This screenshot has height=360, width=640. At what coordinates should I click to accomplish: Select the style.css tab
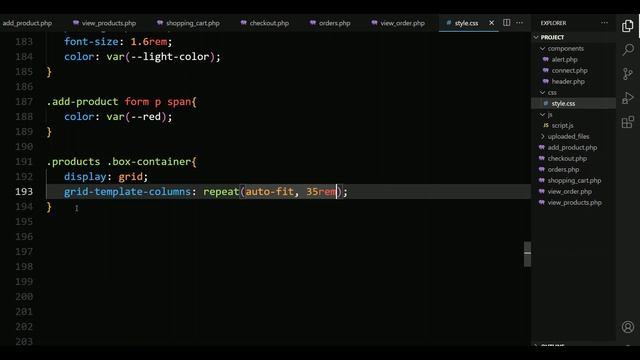click(x=466, y=23)
